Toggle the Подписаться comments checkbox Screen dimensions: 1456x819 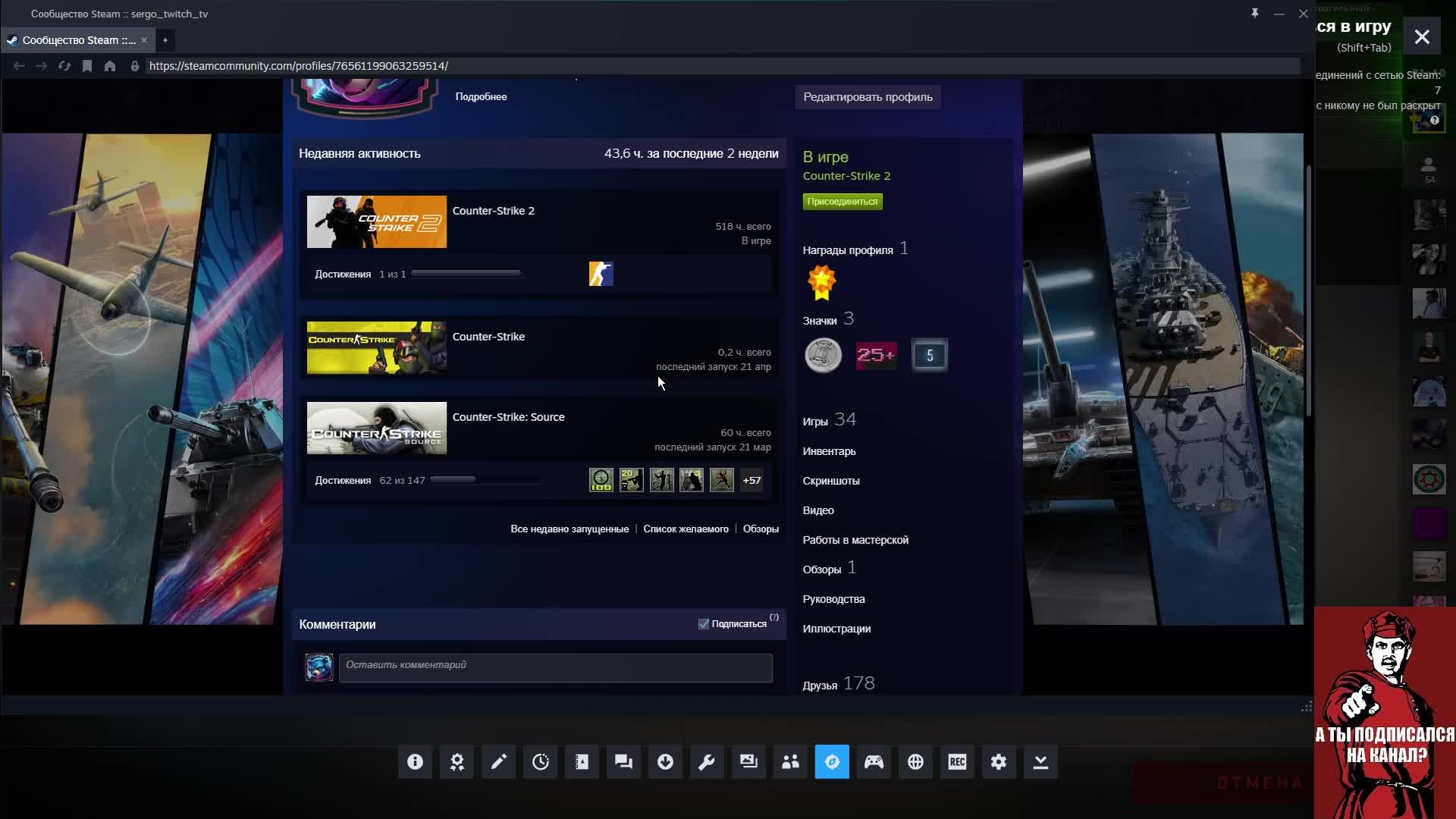[704, 624]
